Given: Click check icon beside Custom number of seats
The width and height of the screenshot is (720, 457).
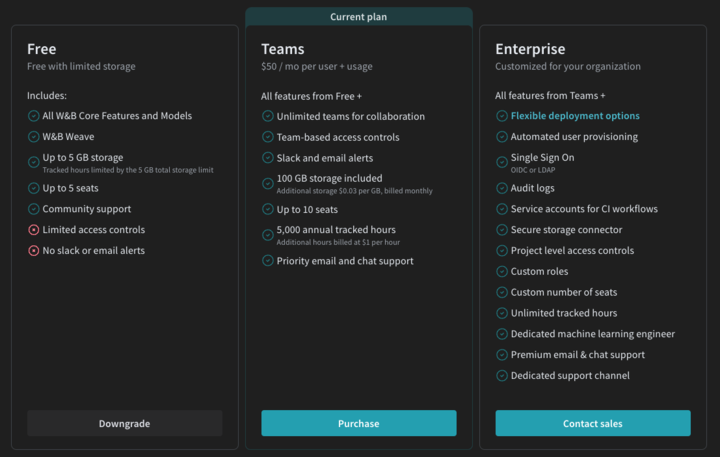Looking at the screenshot, I should (x=502, y=292).
